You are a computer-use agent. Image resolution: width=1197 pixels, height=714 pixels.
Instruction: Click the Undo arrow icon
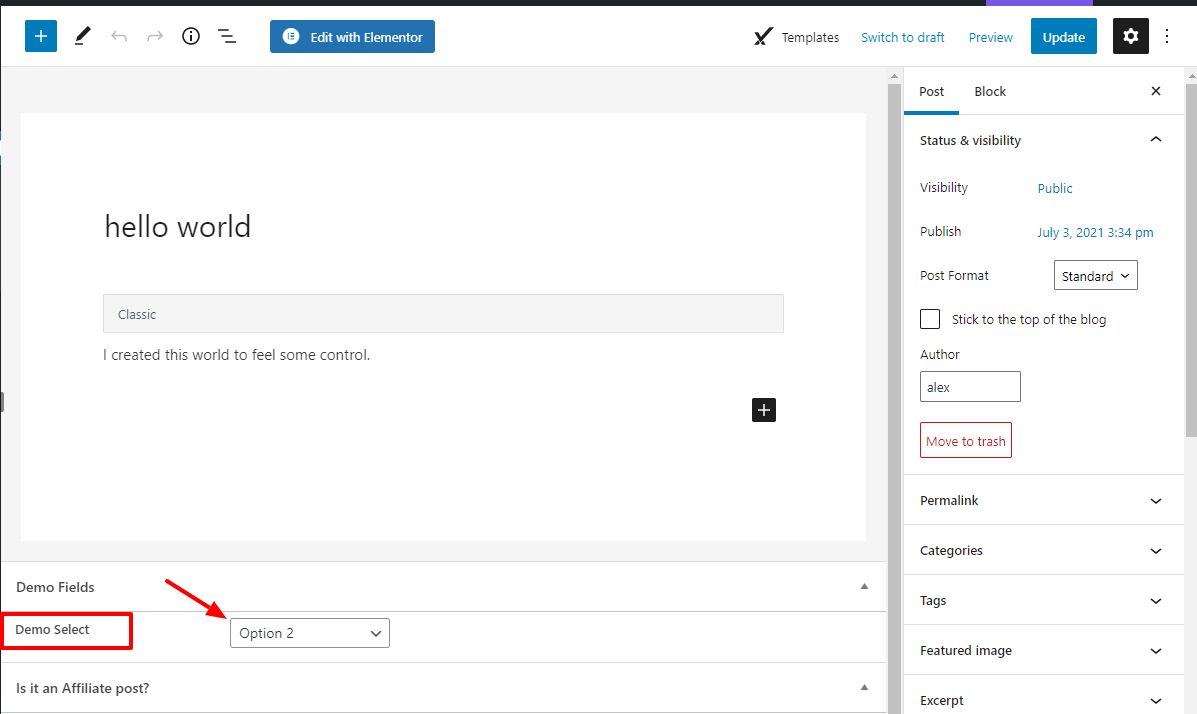(x=119, y=37)
